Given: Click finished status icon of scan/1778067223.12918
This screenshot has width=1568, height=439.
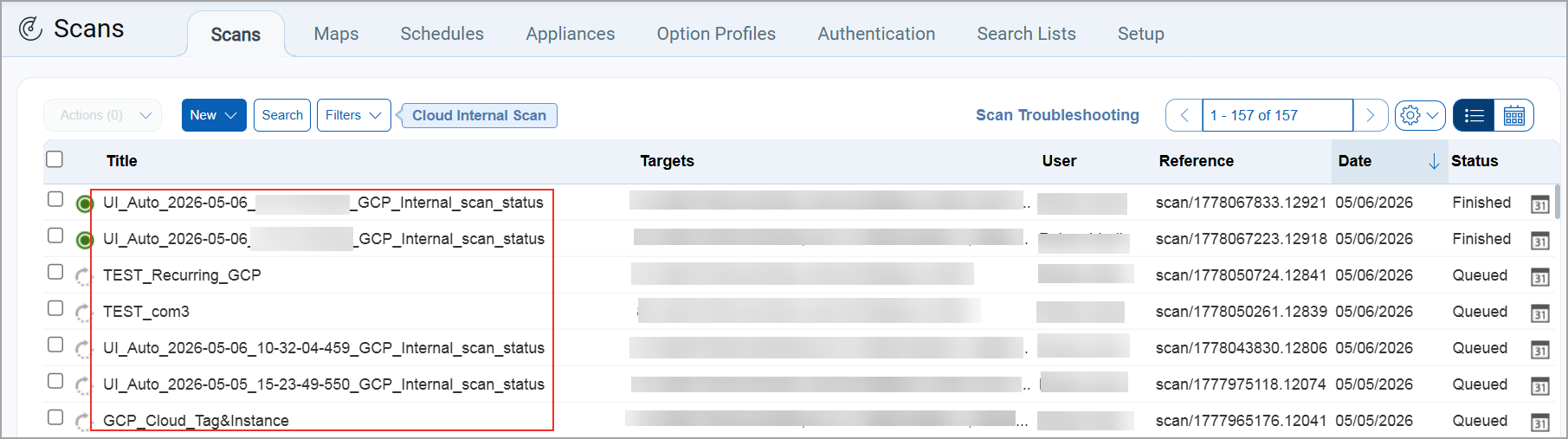Looking at the screenshot, I should [84, 240].
